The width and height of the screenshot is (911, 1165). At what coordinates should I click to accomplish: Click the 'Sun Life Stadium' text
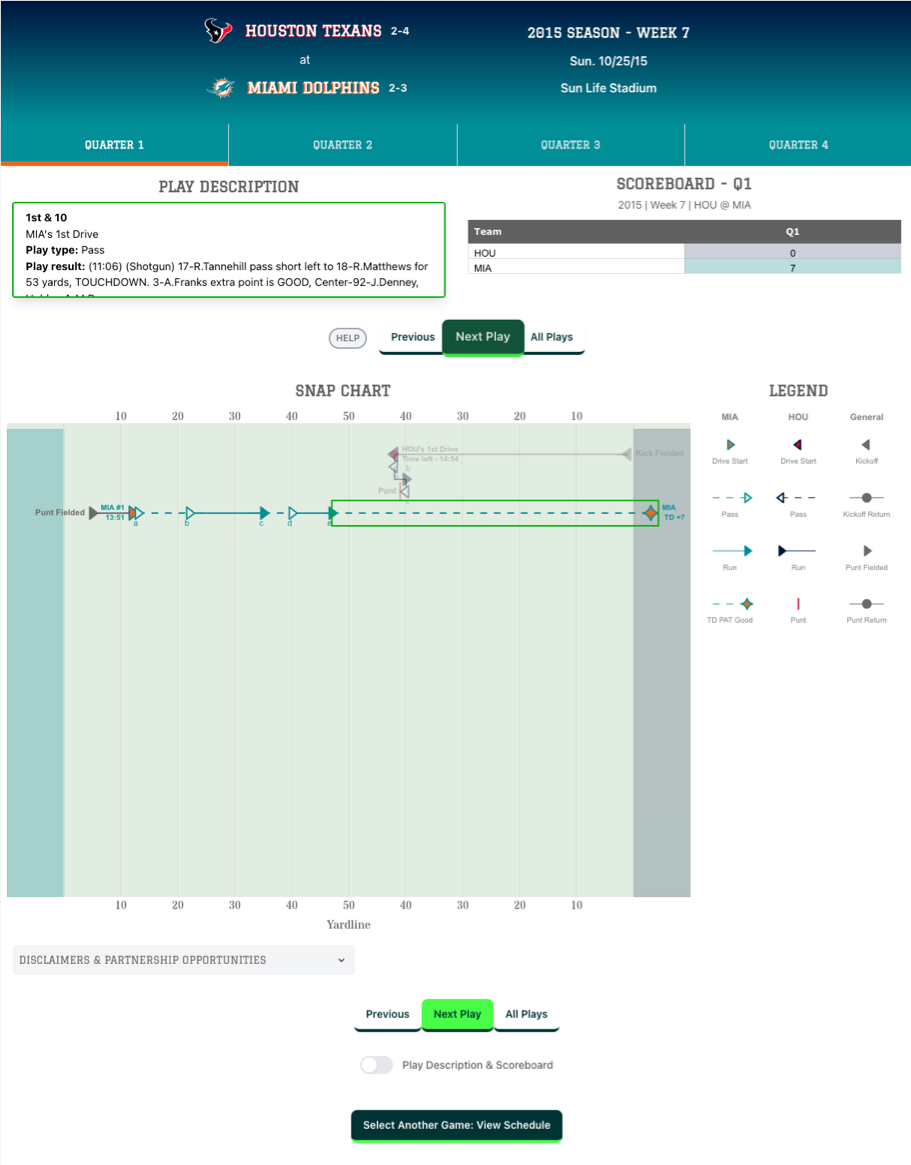tap(609, 88)
